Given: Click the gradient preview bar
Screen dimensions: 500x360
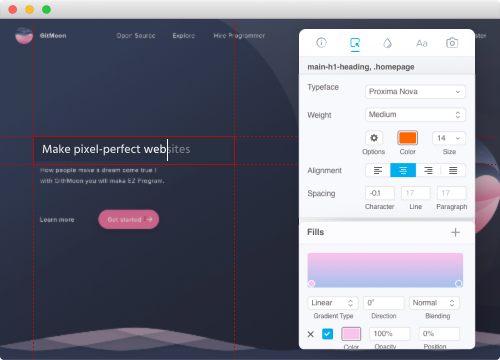Looking at the screenshot, I should pyautogui.click(x=385, y=270).
